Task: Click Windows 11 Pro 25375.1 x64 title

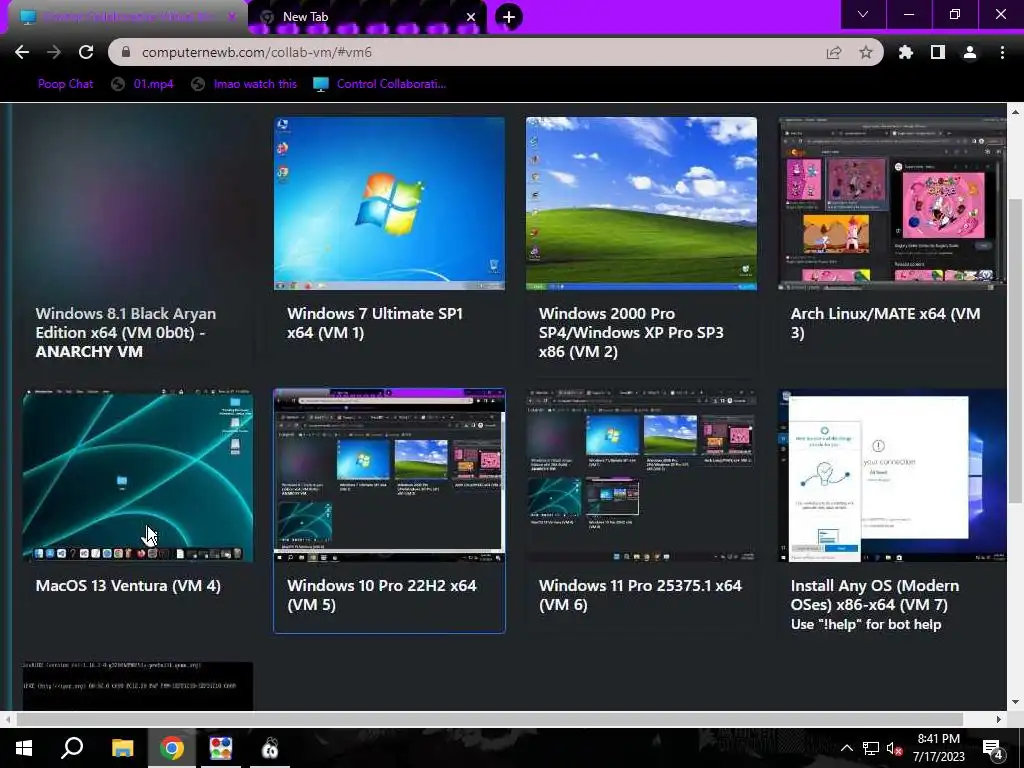Action: (640, 594)
